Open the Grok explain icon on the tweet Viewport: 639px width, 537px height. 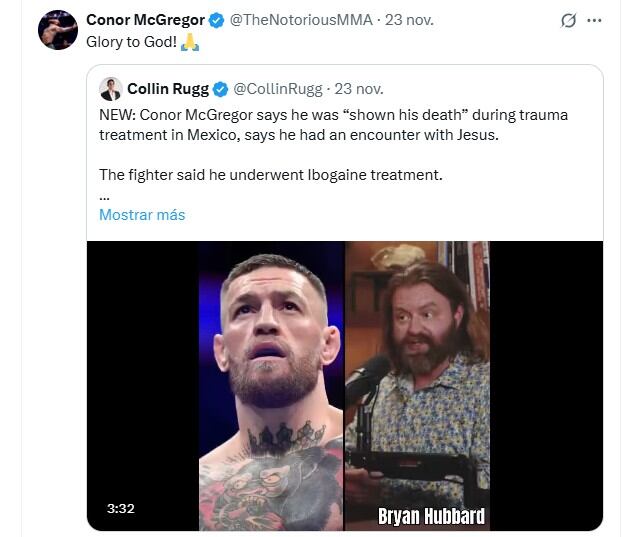(568, 20)
